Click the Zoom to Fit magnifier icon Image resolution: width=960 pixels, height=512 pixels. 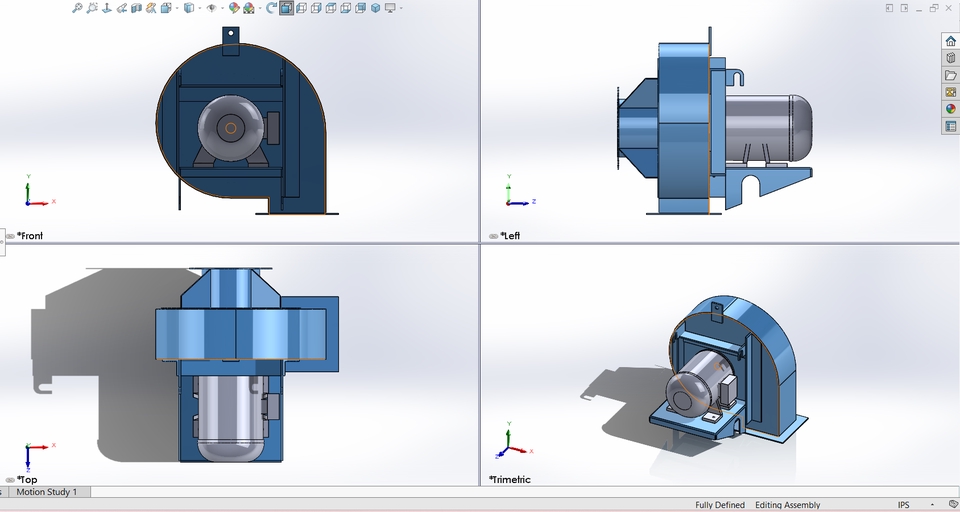click(x=77, y=8)
